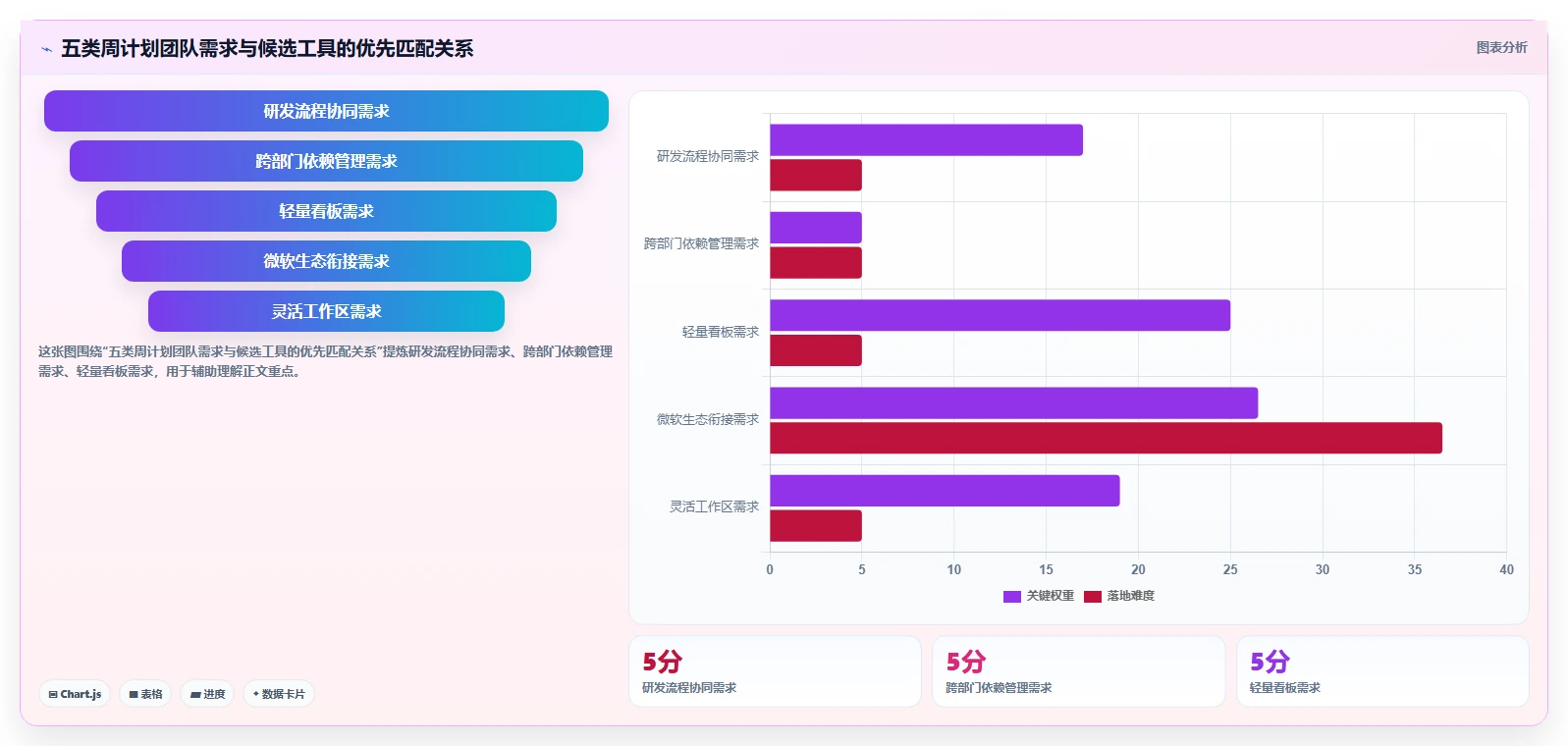Image resolution: width=1568 pixels, height=746 pixels.
Task: Click the 进度 tag chip
Action: (x=207, y=694)
